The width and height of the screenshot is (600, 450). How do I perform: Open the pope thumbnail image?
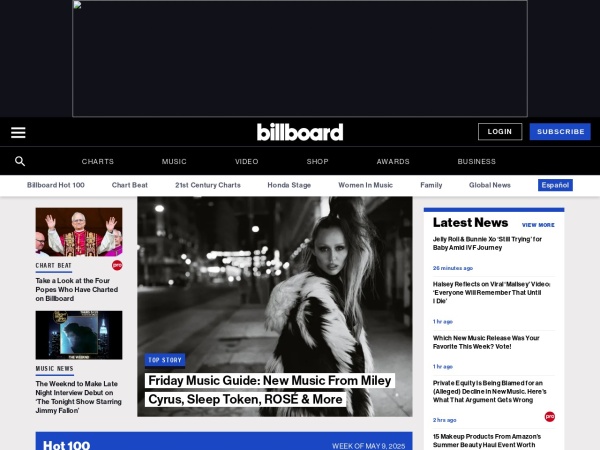(79, 232)
